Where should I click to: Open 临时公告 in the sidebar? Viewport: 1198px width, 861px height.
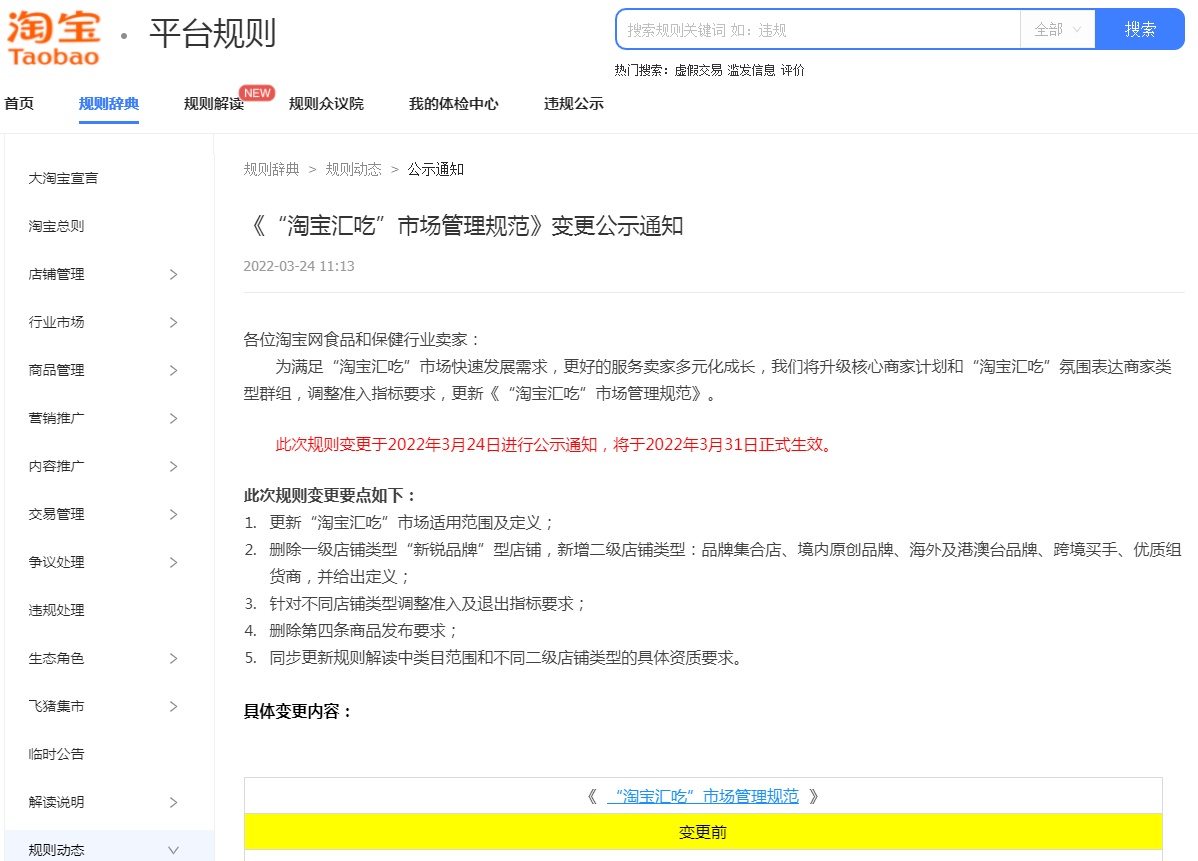pos(57,754)
